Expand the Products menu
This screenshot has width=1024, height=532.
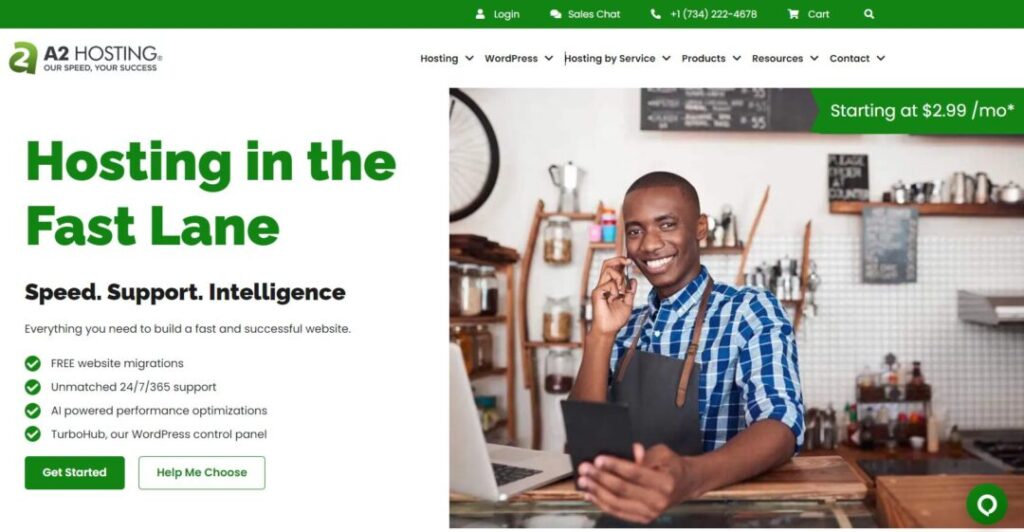[711, 58]
